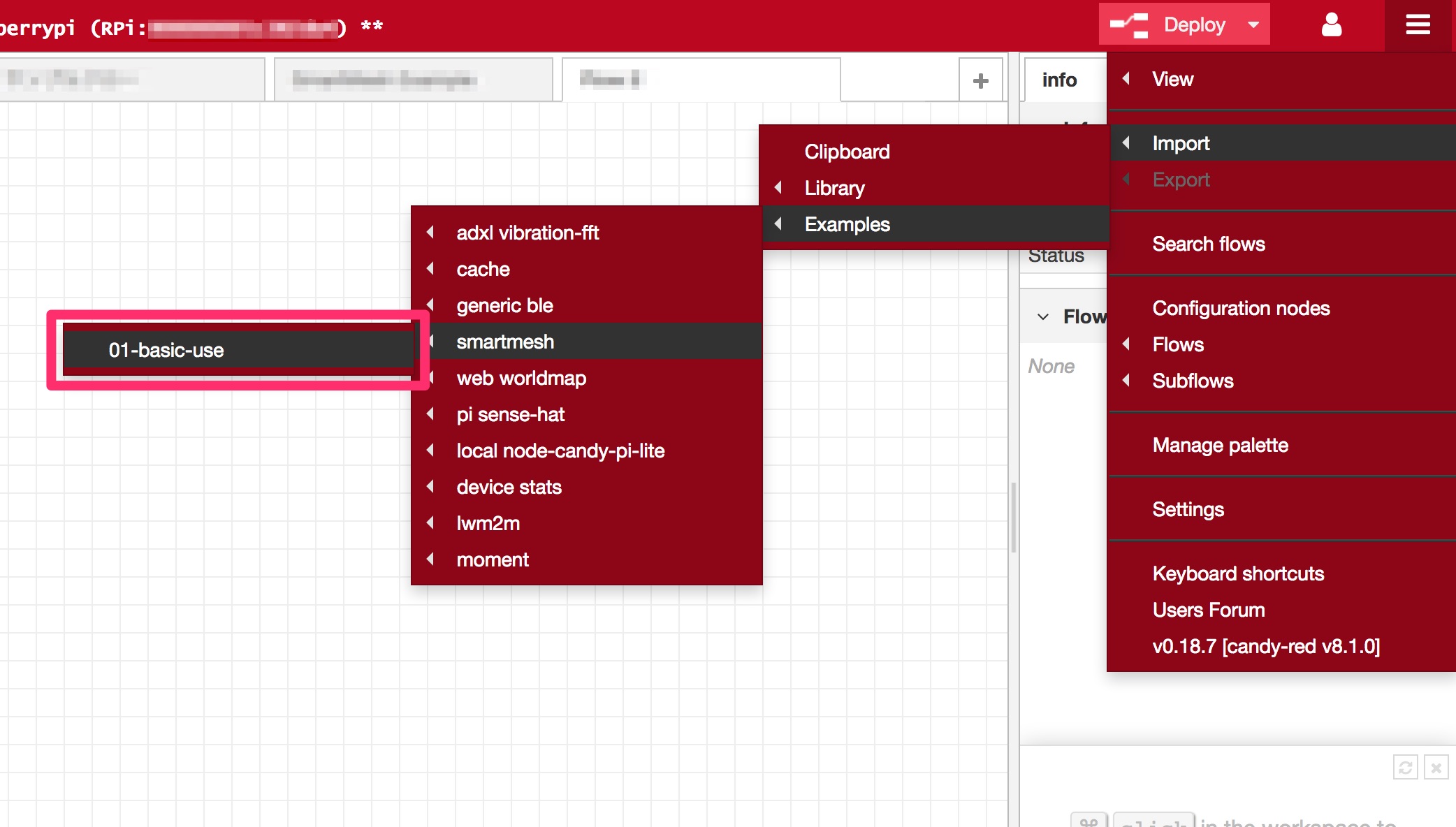Open the web worldmap examples
The image size is (1456, 827).
tap(587, 378)
